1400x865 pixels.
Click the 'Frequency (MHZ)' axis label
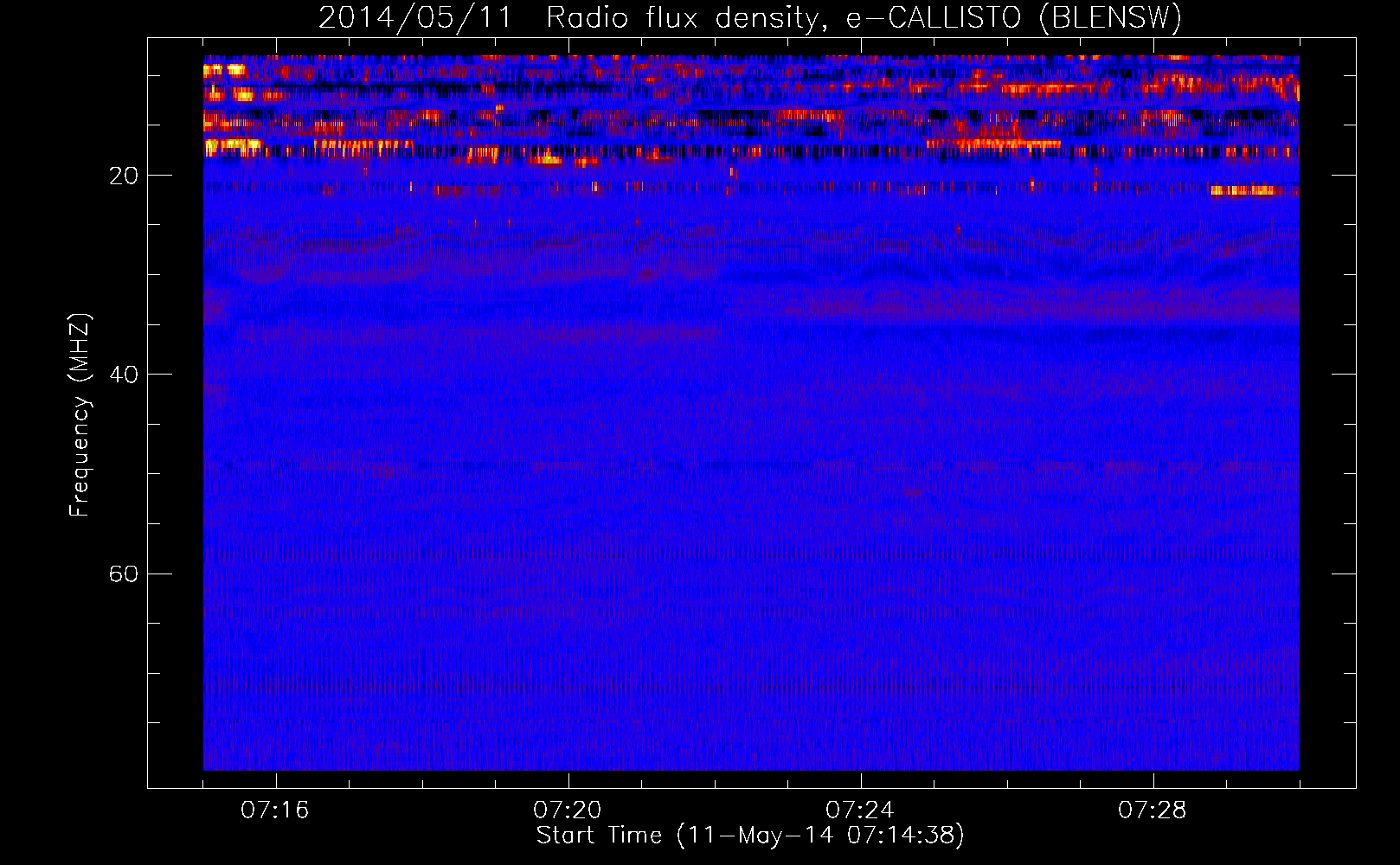click(x=79, y=414)
